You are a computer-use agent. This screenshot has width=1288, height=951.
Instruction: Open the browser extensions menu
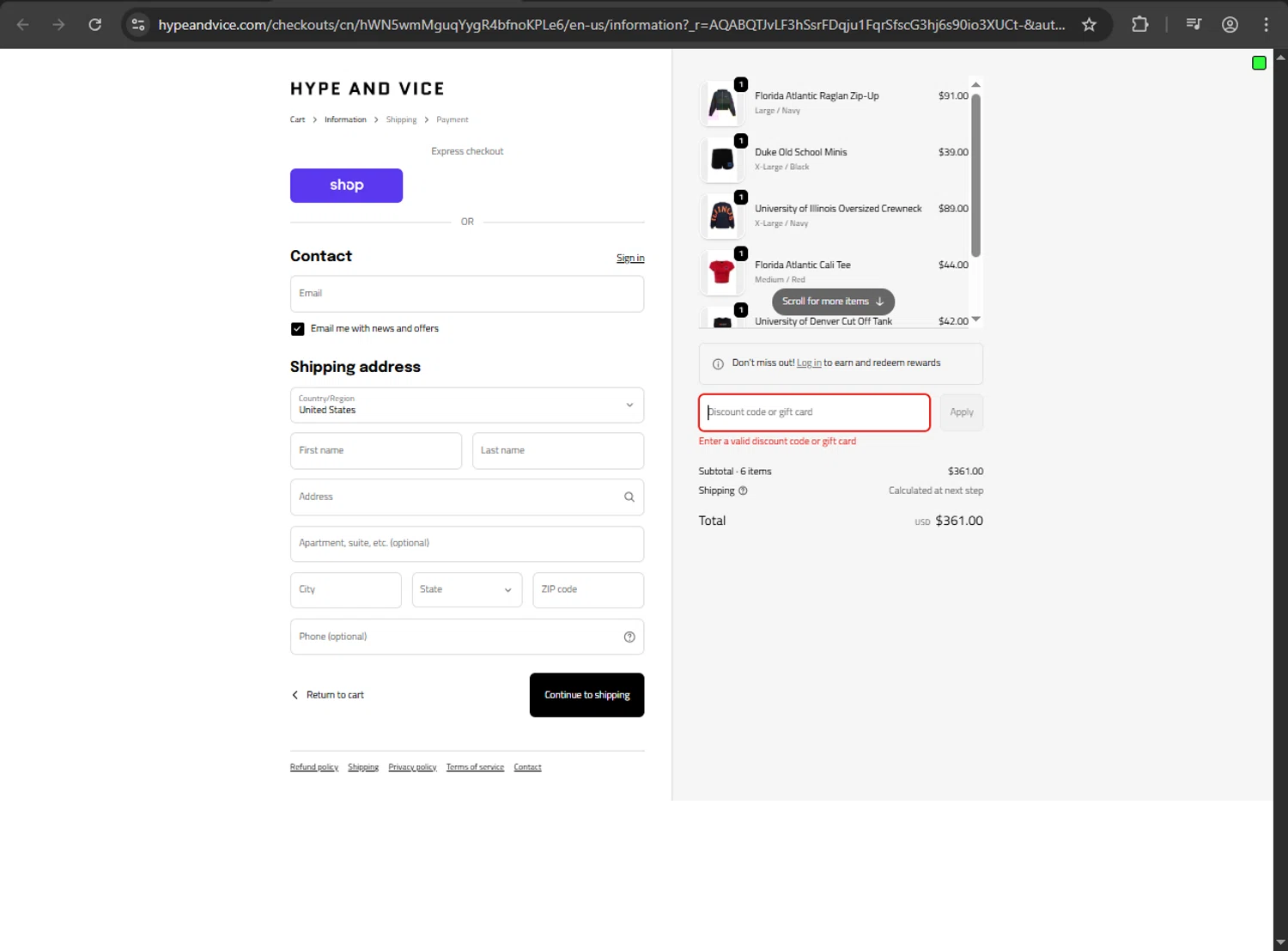[1140, 24]
